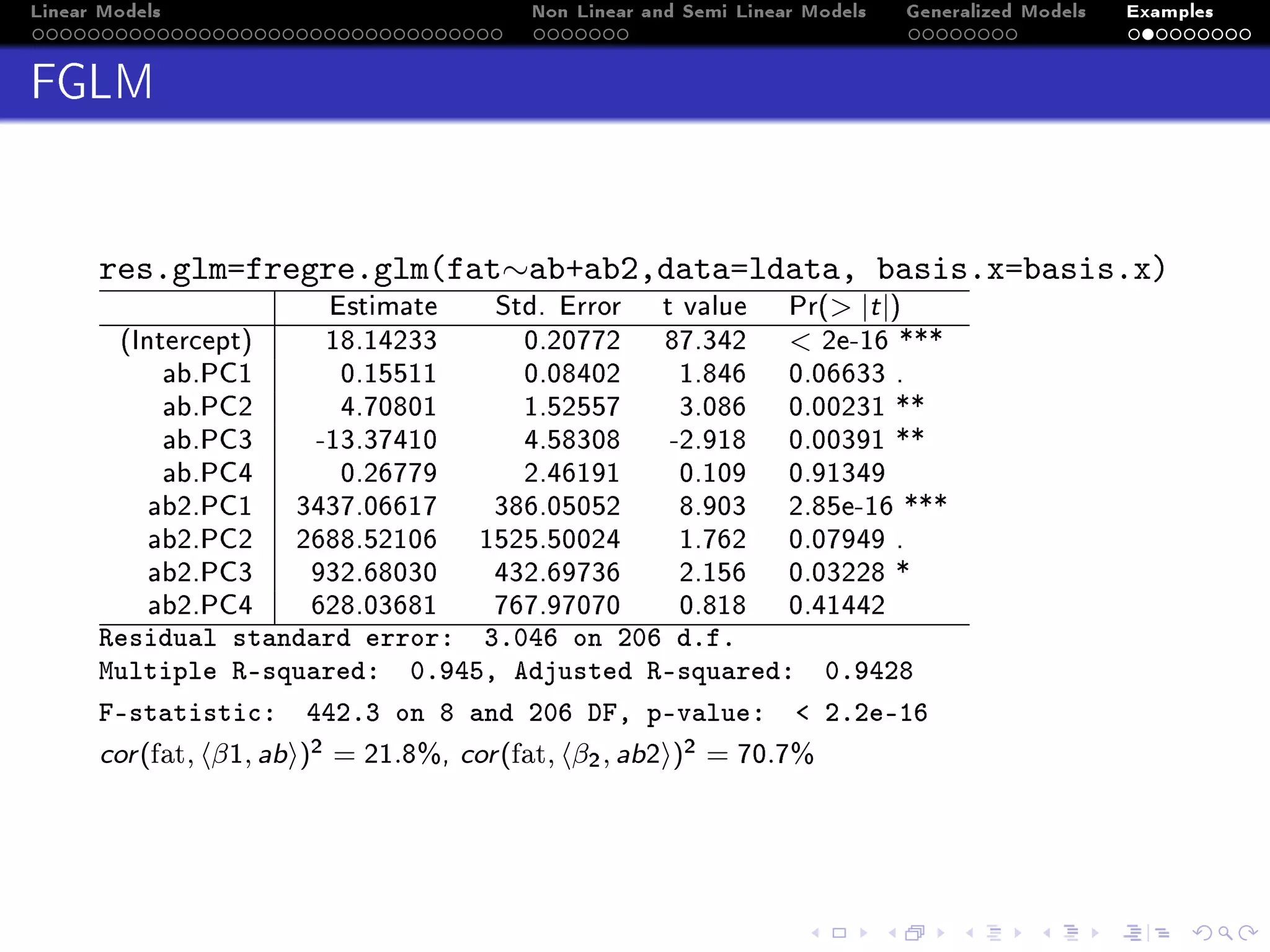This screenshot has height=952, width=1270.
Task: Click the ab.PC3 row label
Action: point(207,440)
